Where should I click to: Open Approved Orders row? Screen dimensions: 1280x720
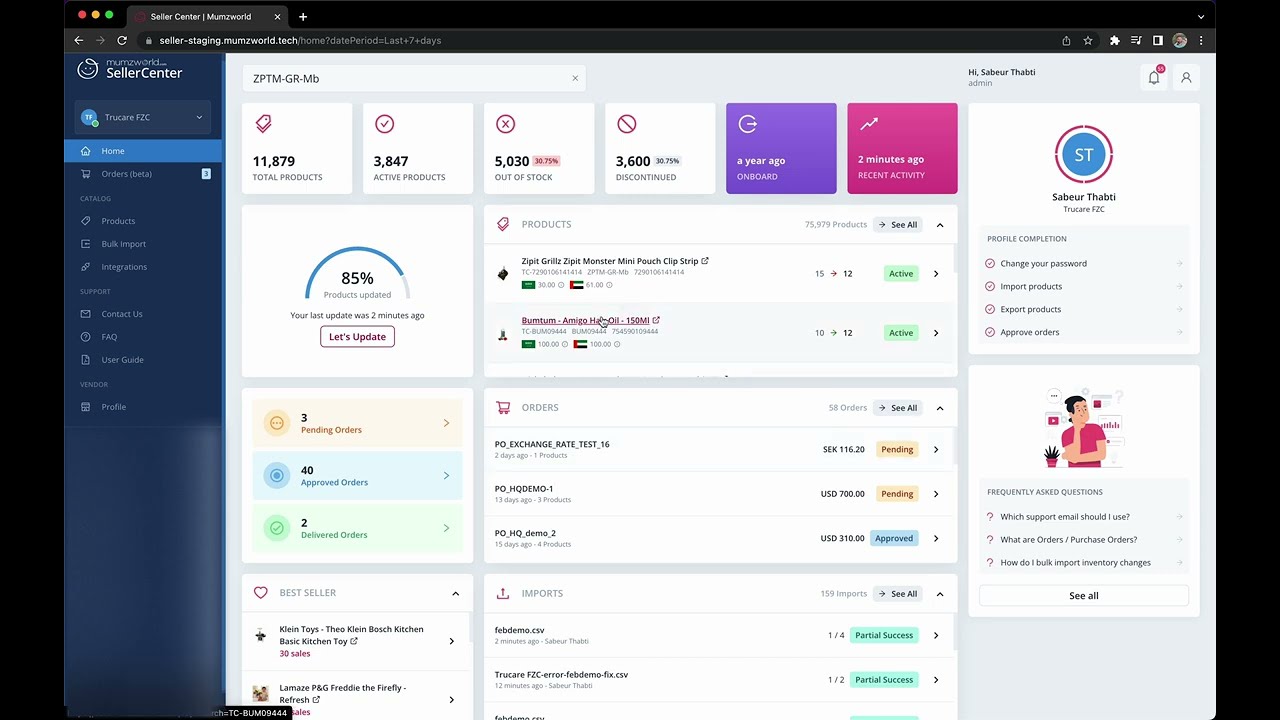tap(357, 476)
